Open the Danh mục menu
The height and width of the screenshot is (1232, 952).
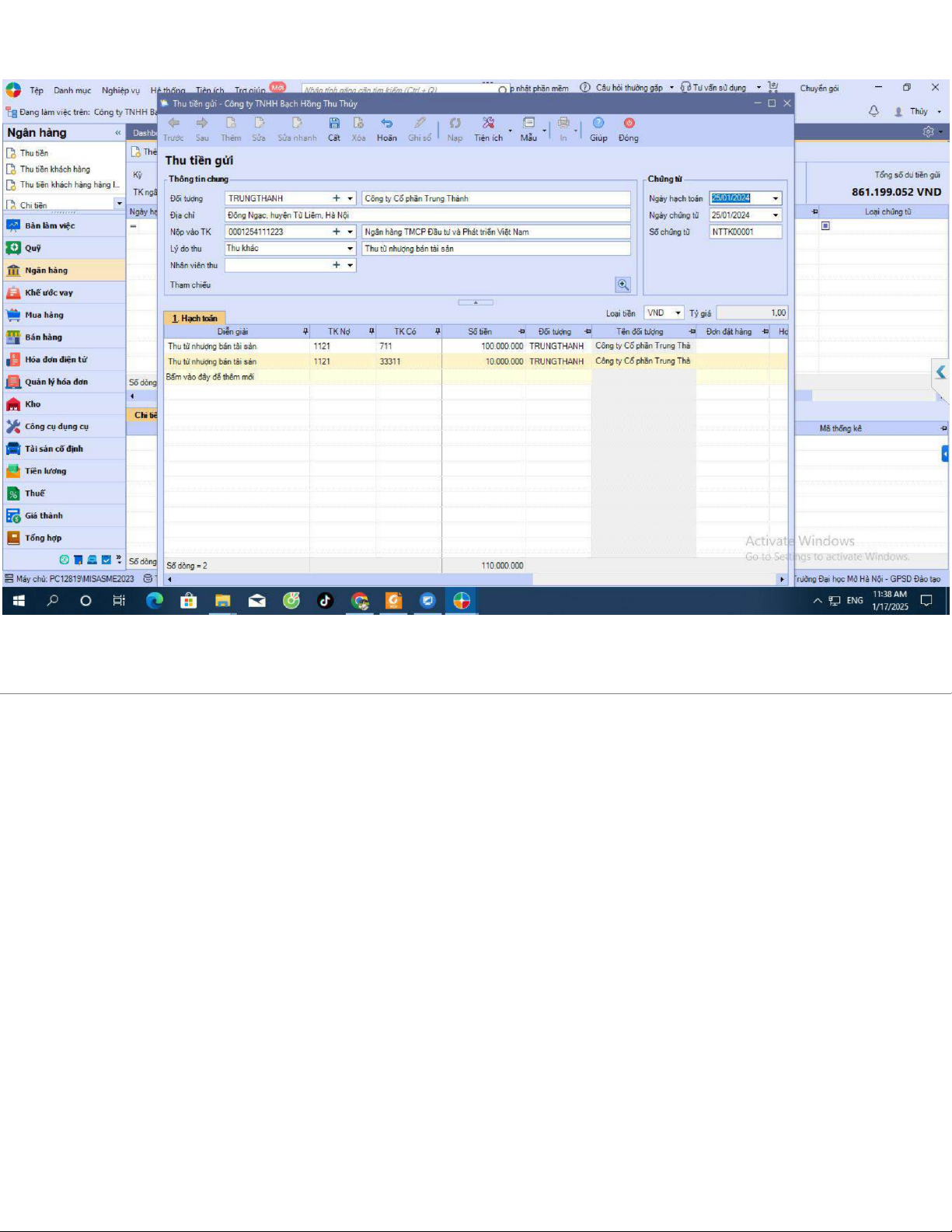coord(72,90)
